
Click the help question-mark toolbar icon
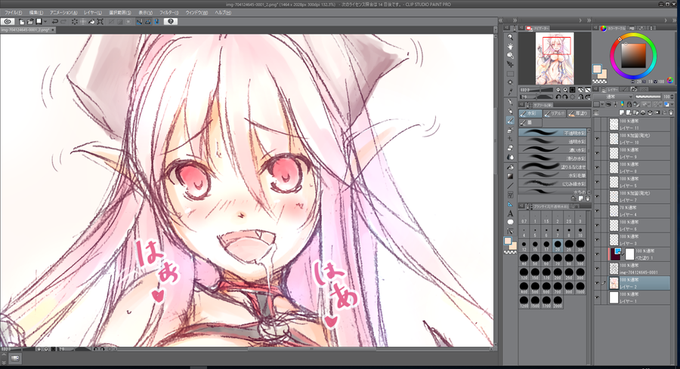point(170,21)
